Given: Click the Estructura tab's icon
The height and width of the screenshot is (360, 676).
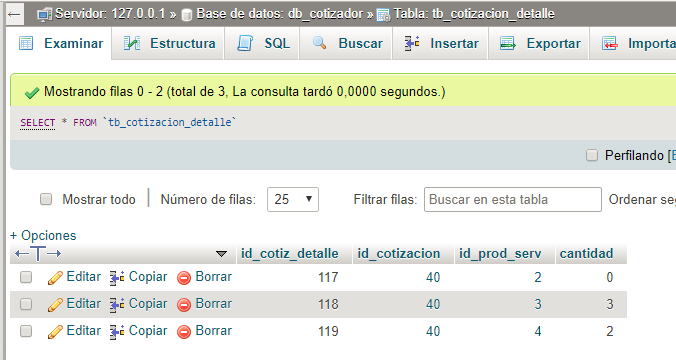Looking at the screenshot, I should coord(131,43).
